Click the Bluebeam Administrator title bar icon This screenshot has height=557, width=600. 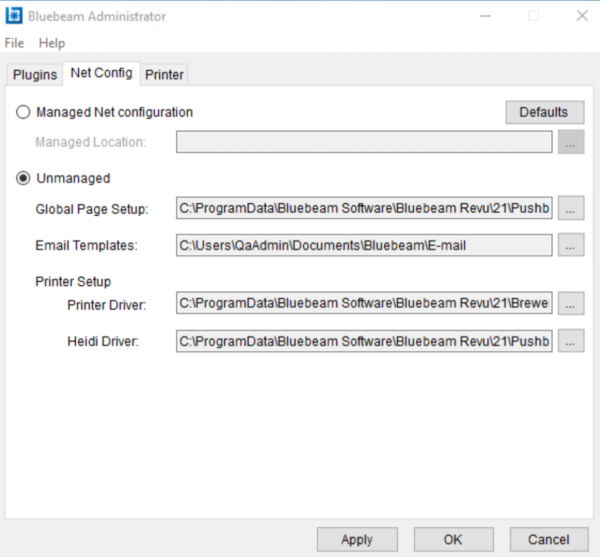15,16
